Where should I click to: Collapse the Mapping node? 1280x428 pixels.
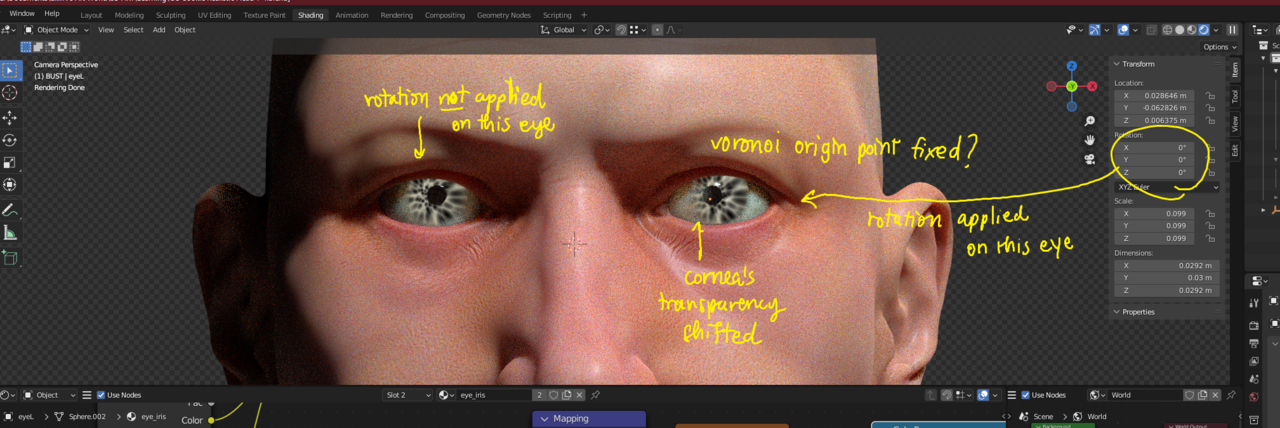pyautogui.click(x=545, y=419)
